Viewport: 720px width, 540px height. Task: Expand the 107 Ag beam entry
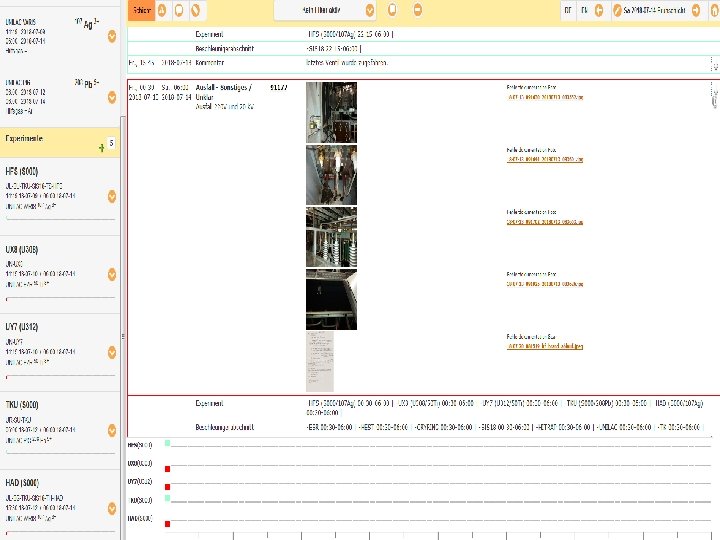[112, 36]
